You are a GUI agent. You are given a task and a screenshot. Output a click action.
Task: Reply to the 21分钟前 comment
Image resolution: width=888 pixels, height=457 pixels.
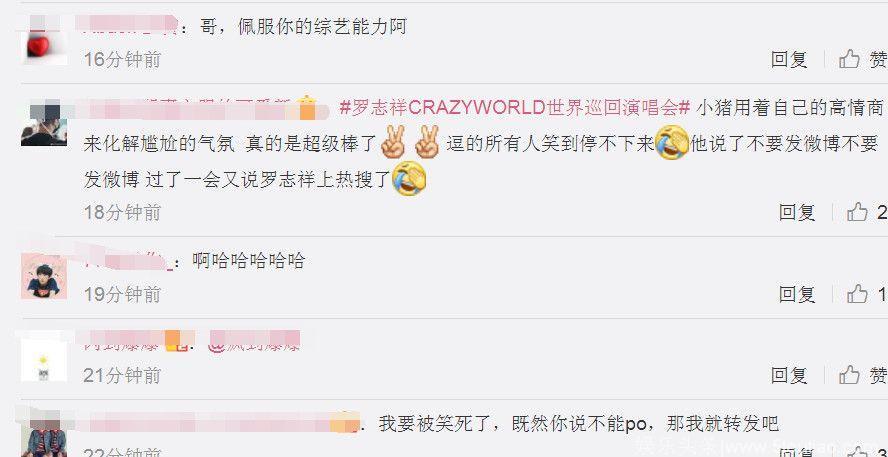tap(788, 375)
